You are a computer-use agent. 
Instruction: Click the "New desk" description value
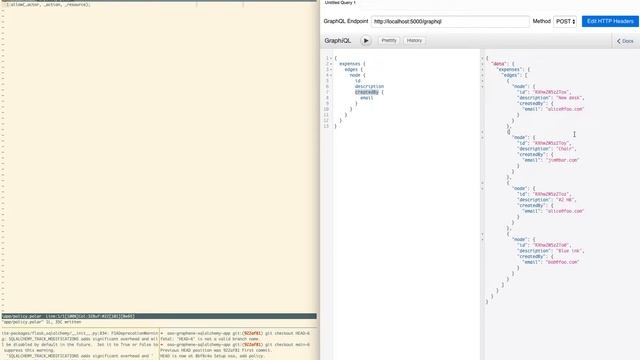tap(569, 98)
